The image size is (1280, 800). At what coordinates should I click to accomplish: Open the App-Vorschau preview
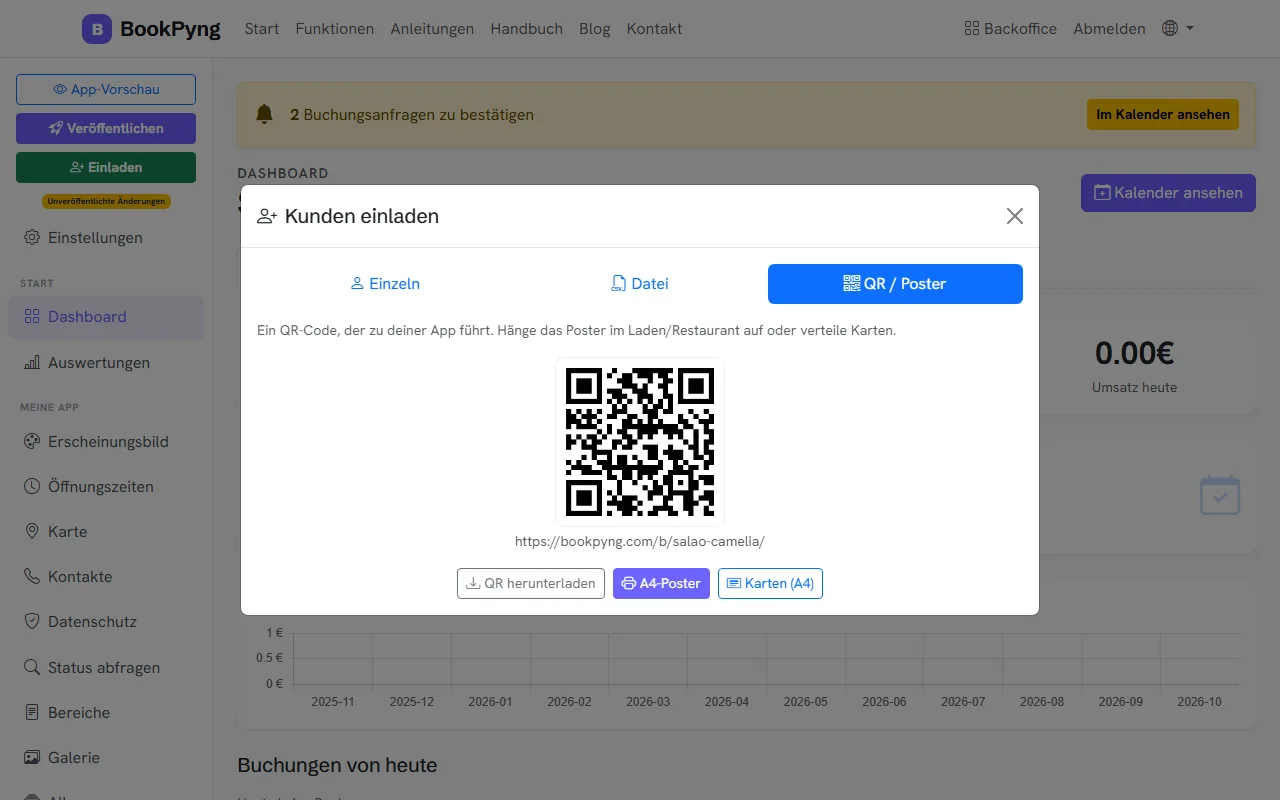point(106,89)
